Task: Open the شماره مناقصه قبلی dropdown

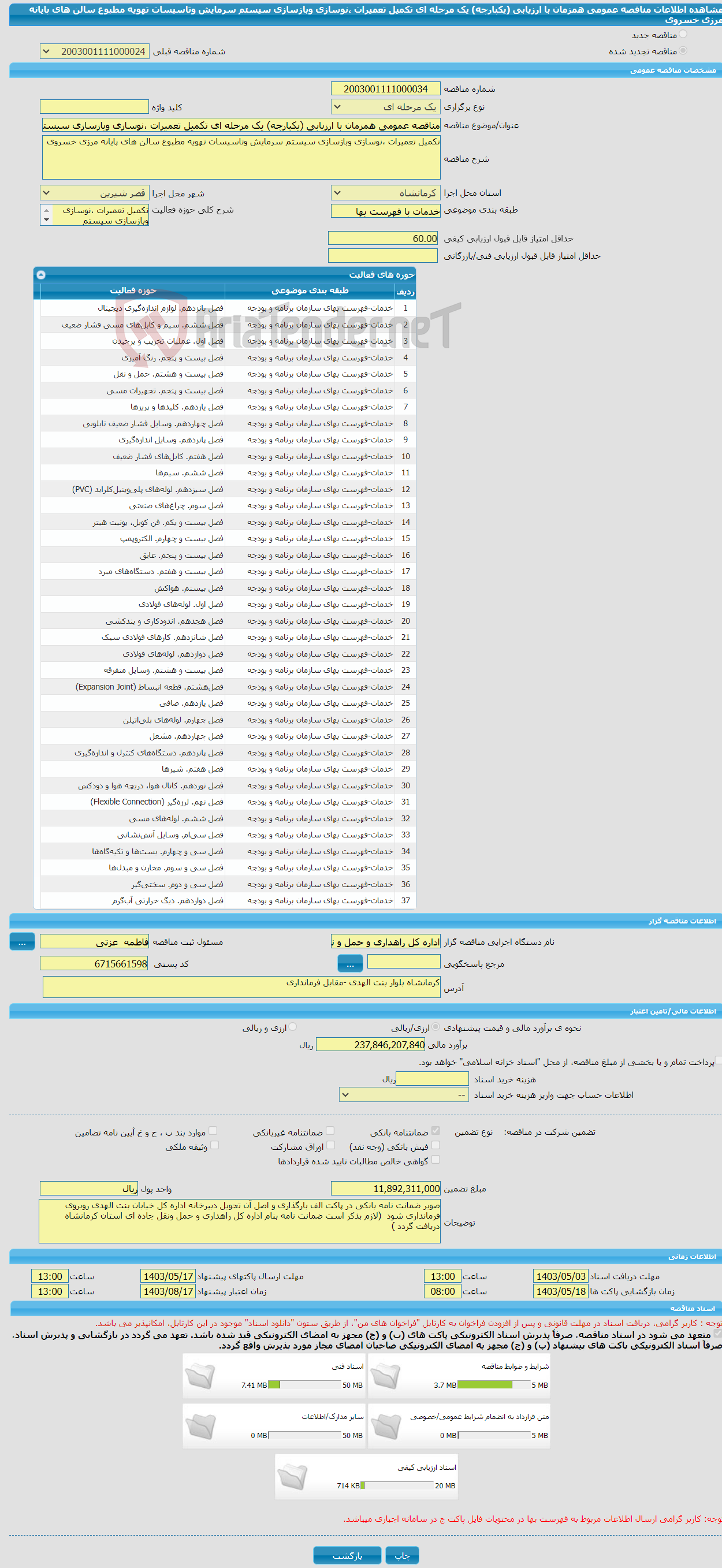Action: 94,52
